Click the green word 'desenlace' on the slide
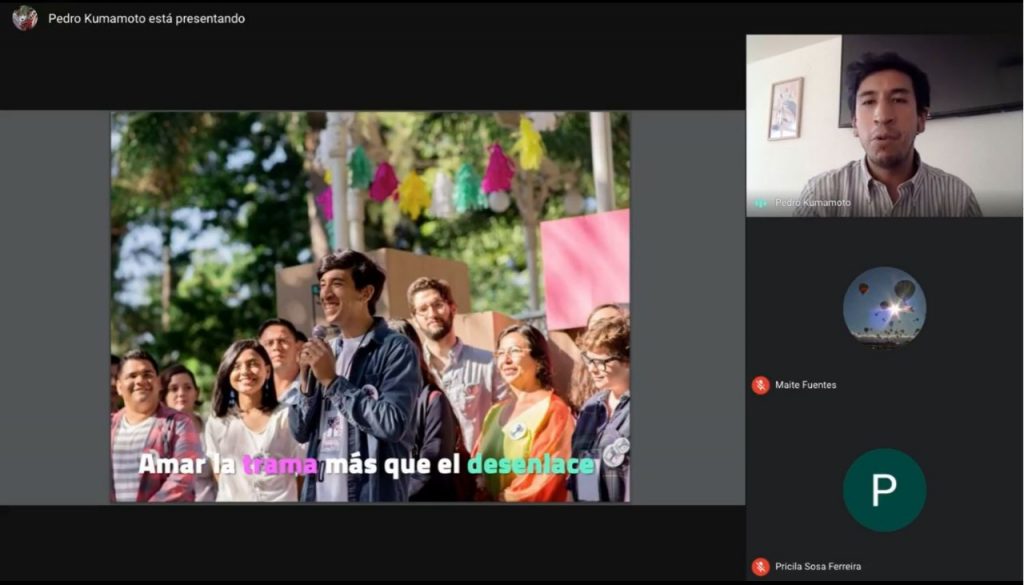 coord(531,465)
